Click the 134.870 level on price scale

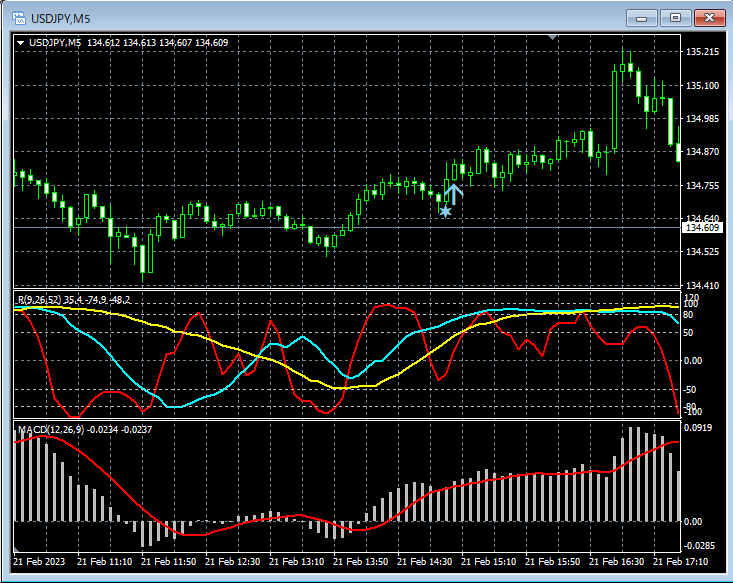702,152
